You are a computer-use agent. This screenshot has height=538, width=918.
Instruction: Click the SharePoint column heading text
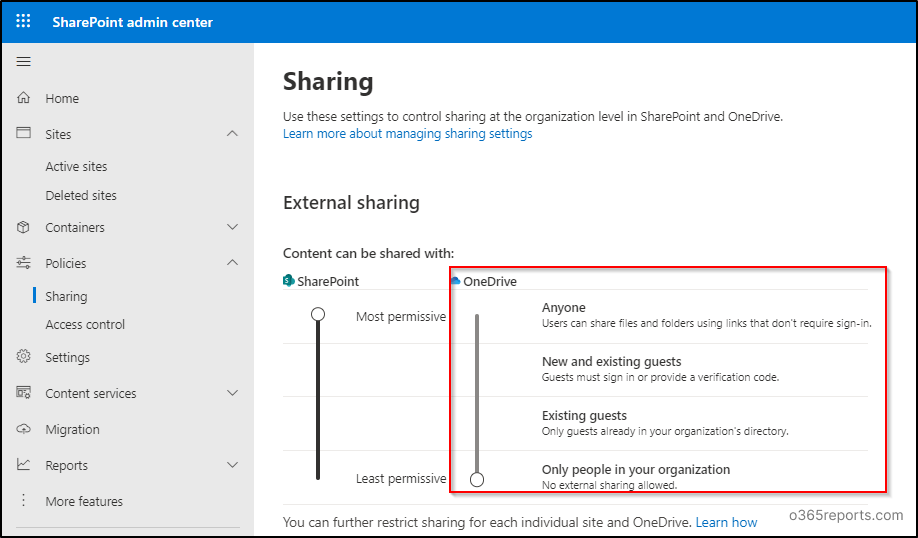click(x=328, y=282)
